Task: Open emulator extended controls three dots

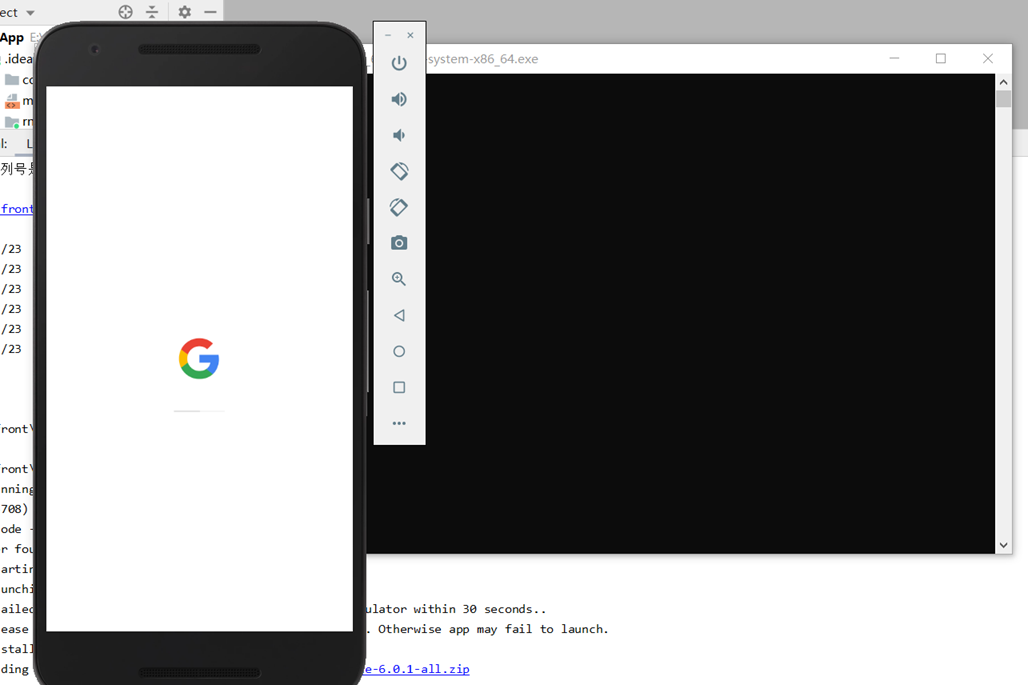Action: tap(399, 423)
